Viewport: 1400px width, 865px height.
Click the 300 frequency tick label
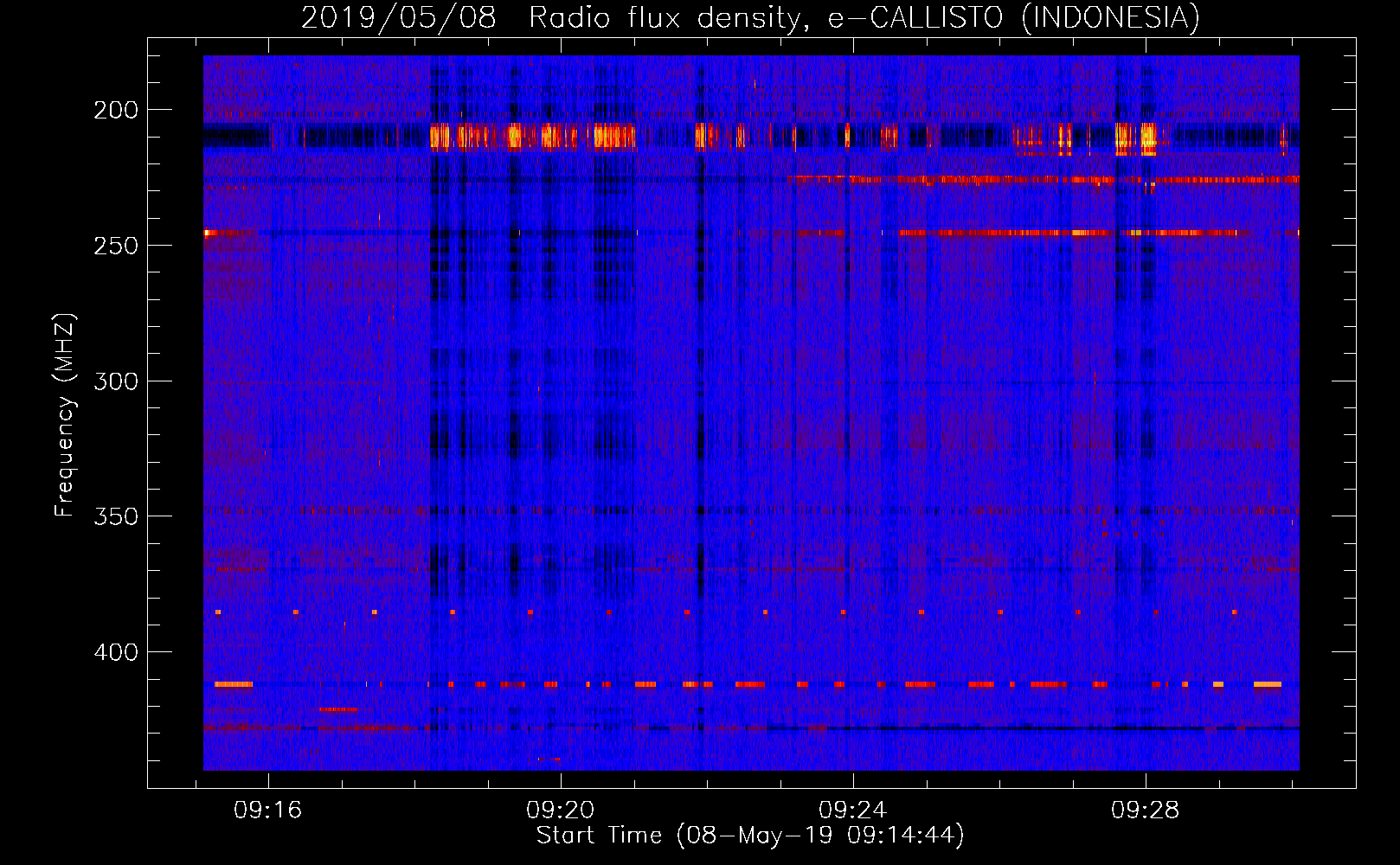coord(116,381)
